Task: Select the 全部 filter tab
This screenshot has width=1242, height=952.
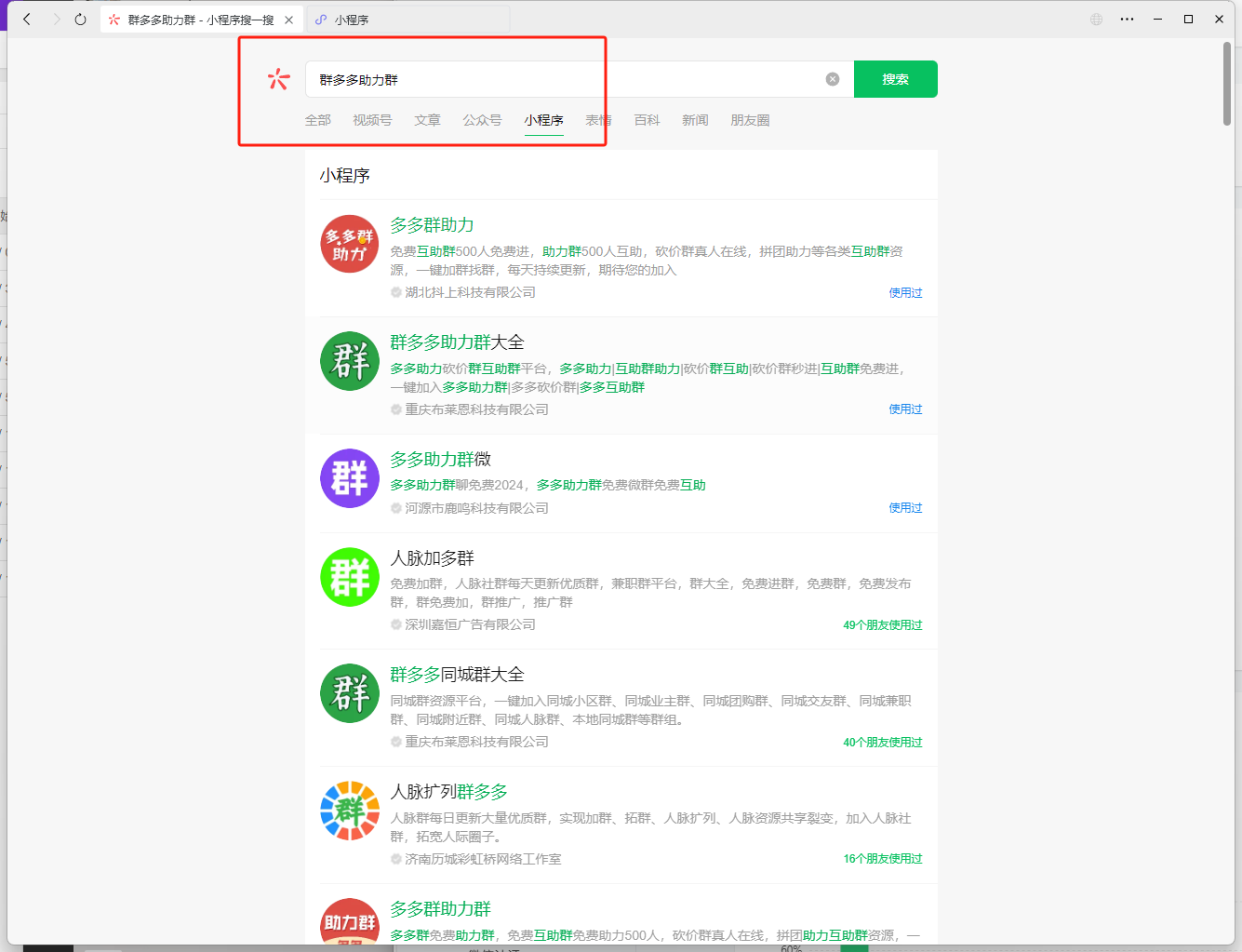Action: [318, 120]
